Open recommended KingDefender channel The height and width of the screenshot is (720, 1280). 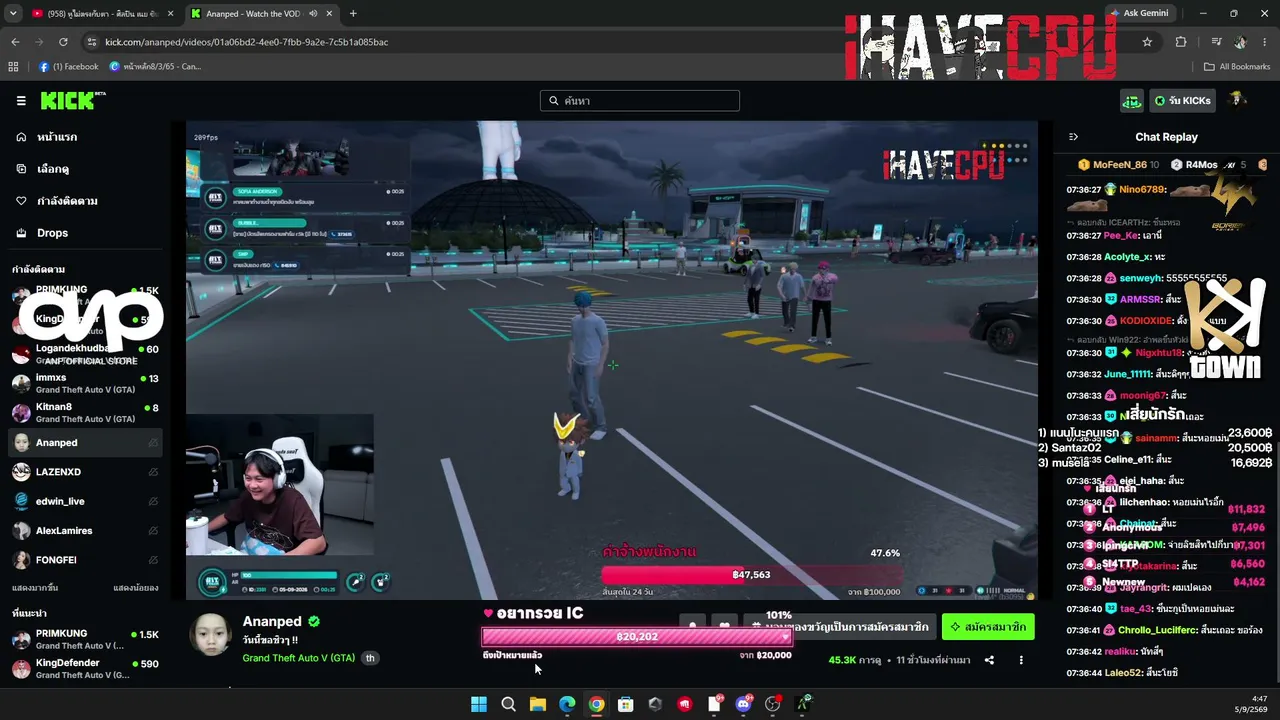[x=85, y=669]
